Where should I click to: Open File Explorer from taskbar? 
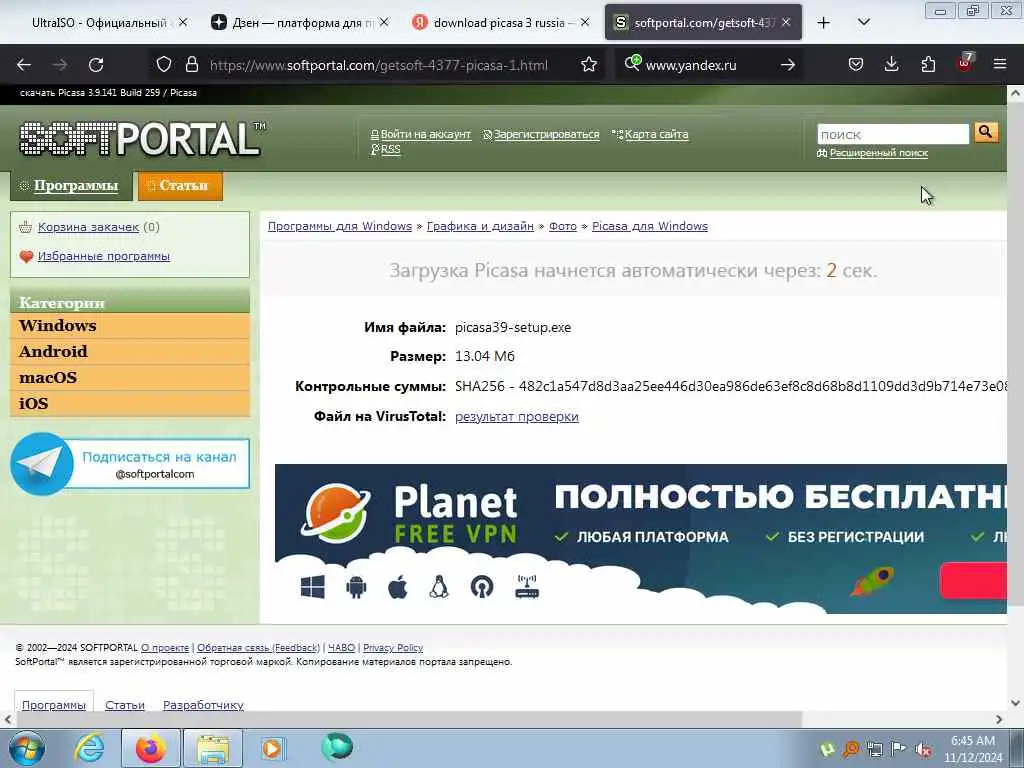tap(213, 748)
